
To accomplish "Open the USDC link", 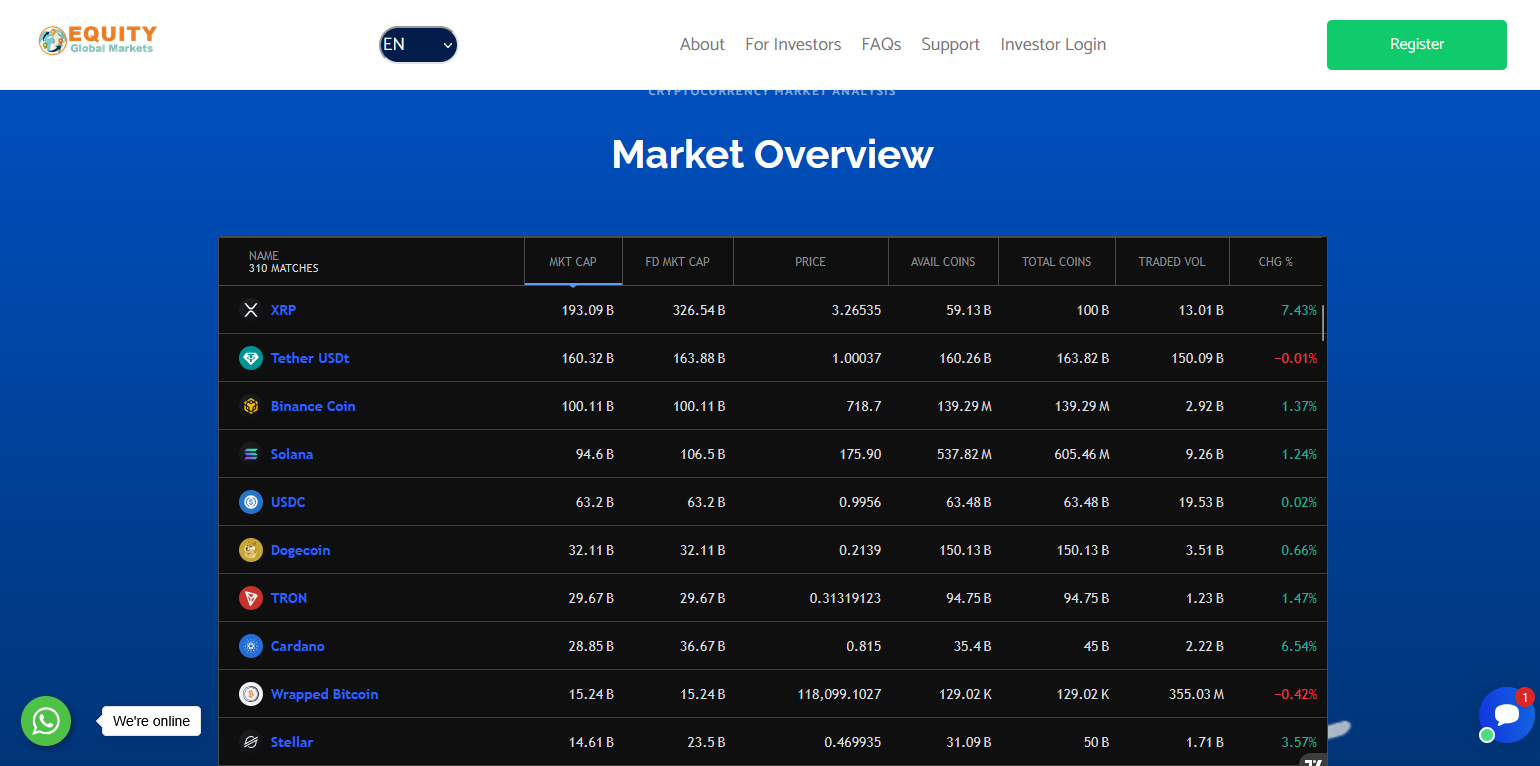I will point(288,502).
